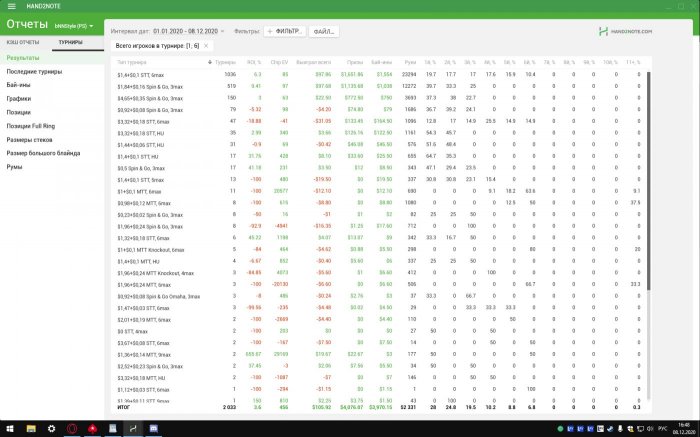Image resolution: width=700 pixels, height=437 pixels.
Task: Select the $0,5 Spin & Go, 3max row
Action: point(379,168)
